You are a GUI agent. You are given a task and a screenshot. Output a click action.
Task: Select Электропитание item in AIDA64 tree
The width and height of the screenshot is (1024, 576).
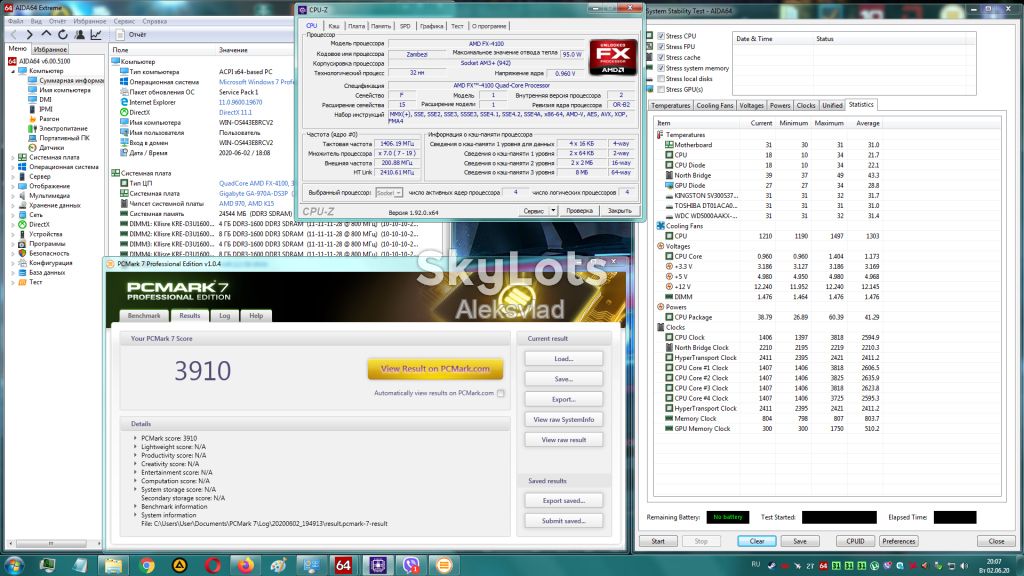pyautogui.click(x=57, y=129)
